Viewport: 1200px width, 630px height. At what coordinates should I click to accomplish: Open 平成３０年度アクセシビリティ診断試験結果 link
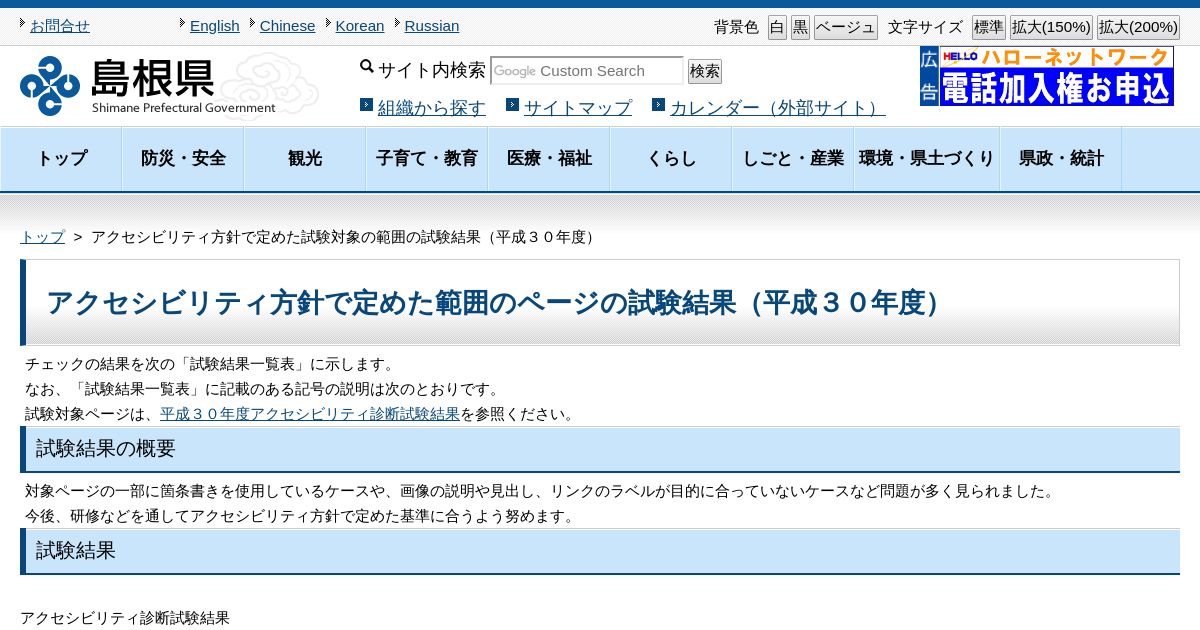click(310, 414)
